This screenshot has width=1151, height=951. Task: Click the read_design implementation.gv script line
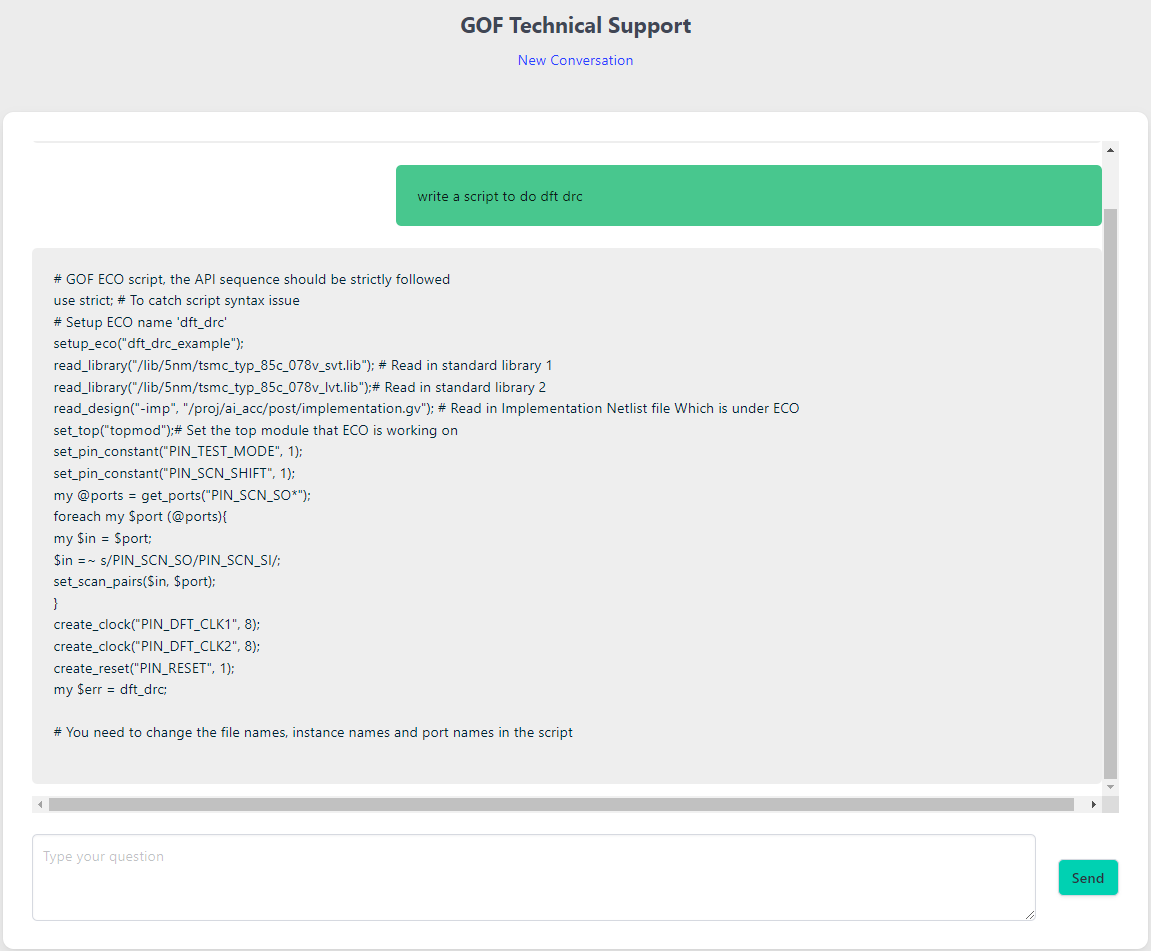click(426, 408)
